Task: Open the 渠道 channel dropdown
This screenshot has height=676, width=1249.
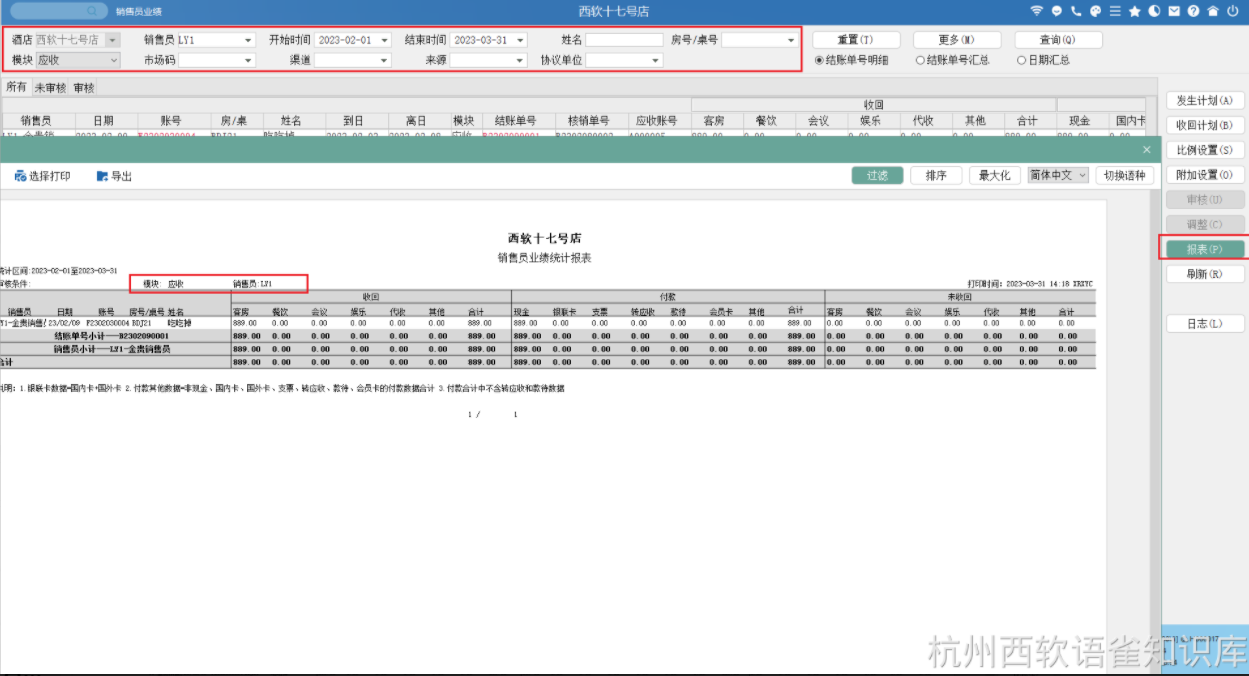Action: point(384,60)
